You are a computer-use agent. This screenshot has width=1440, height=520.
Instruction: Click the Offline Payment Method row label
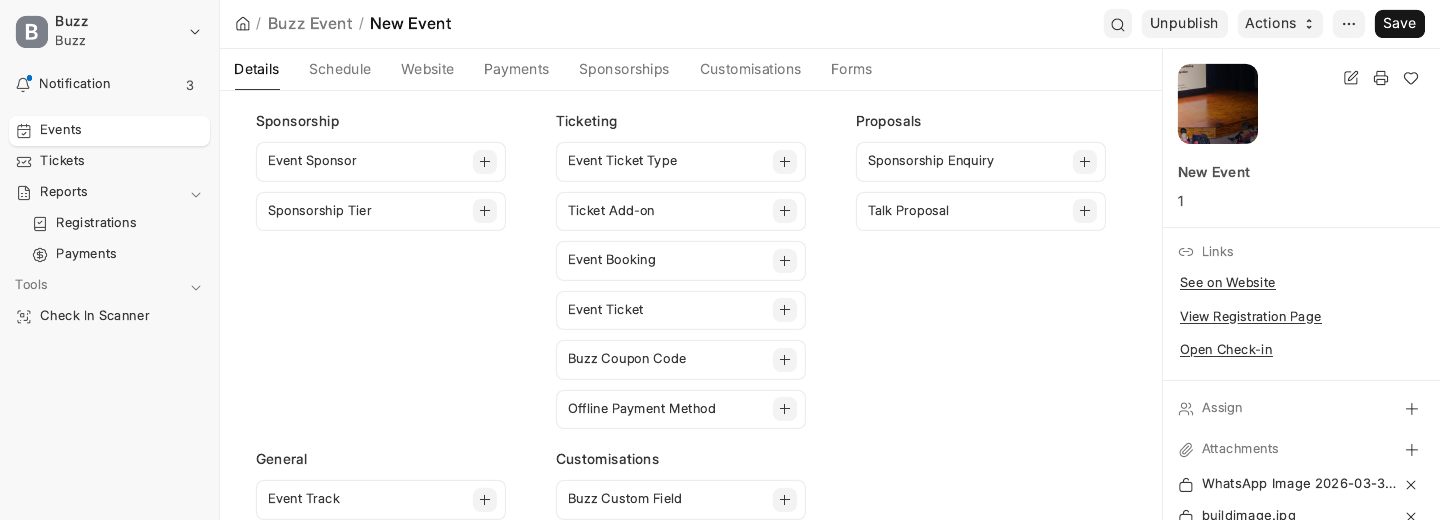[x=642, y=409]
